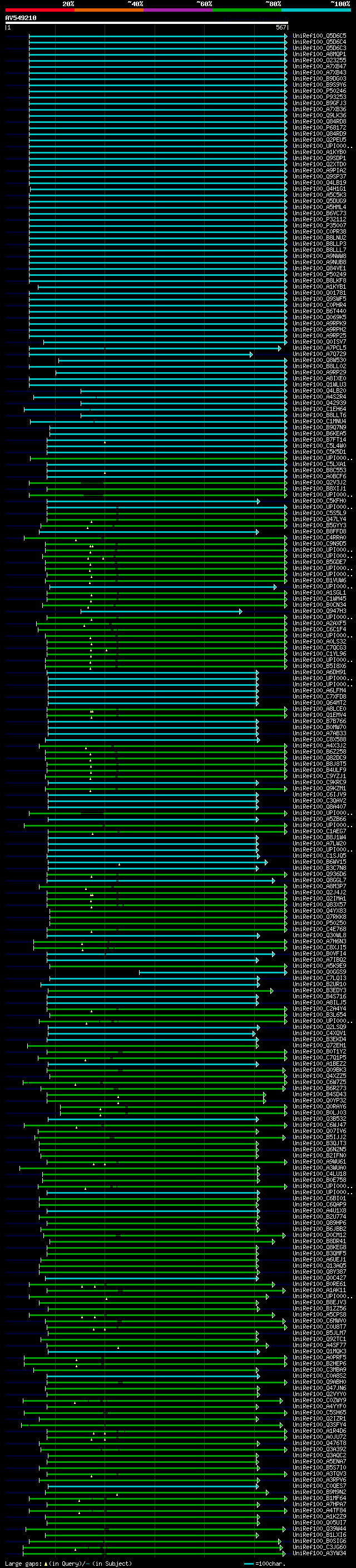Open hit UniRef100_Q5D6C4

click(x=319, y=42)
